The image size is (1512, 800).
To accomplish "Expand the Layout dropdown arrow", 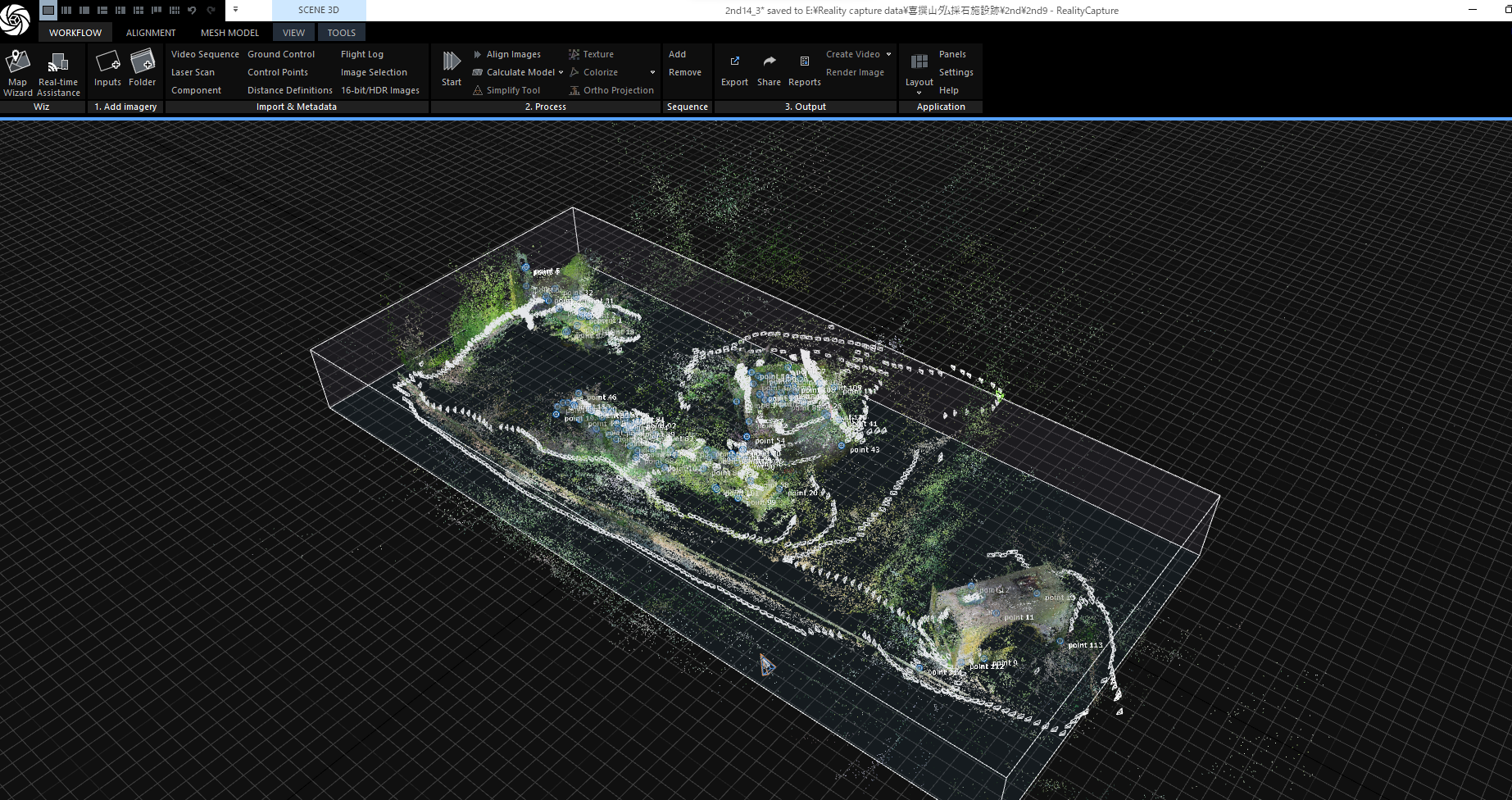I will click(x=919, y=93).
